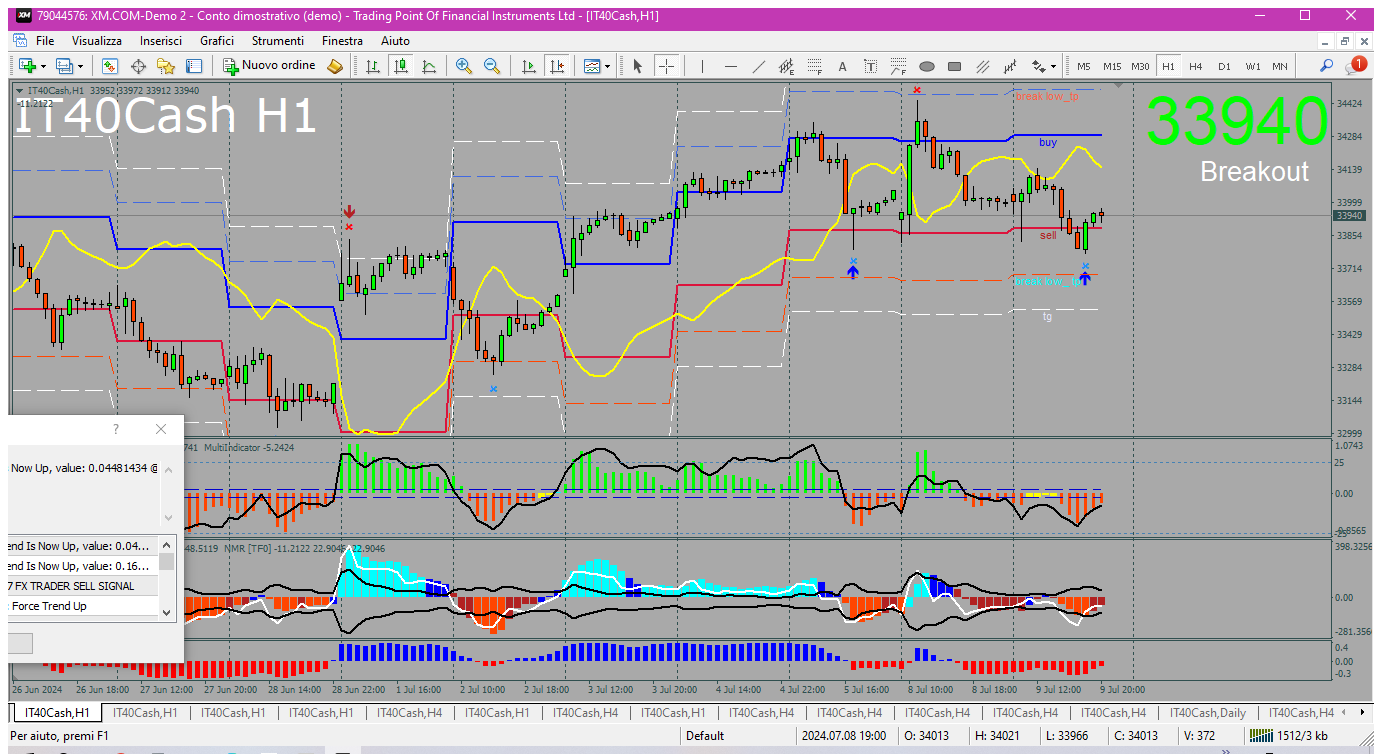
Task: Open the Strumenti menu
Action: point(278,41)
